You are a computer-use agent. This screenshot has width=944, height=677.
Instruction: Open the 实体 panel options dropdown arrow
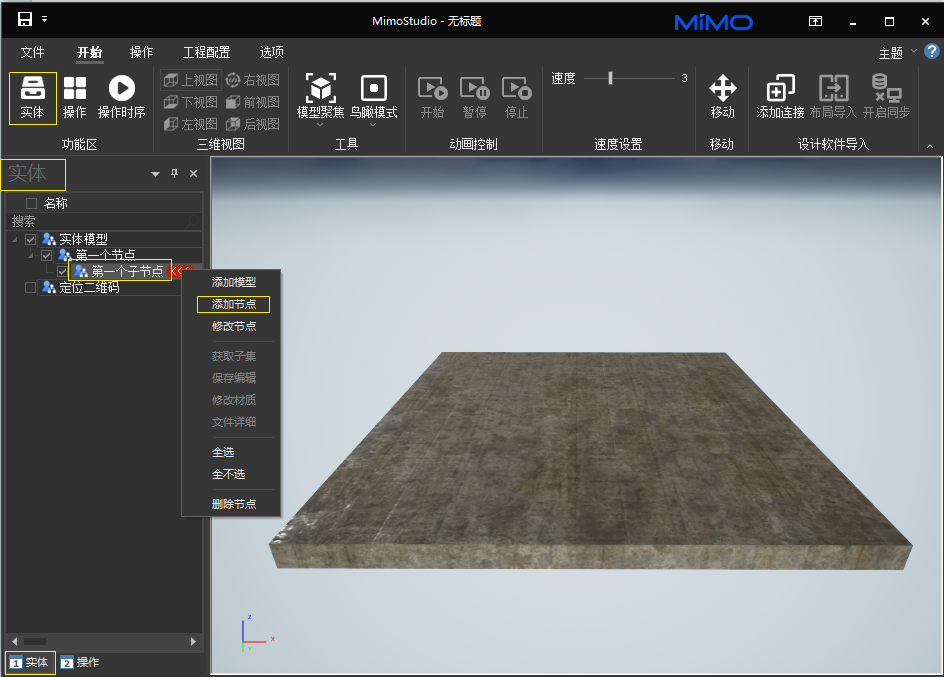(155, 174)
